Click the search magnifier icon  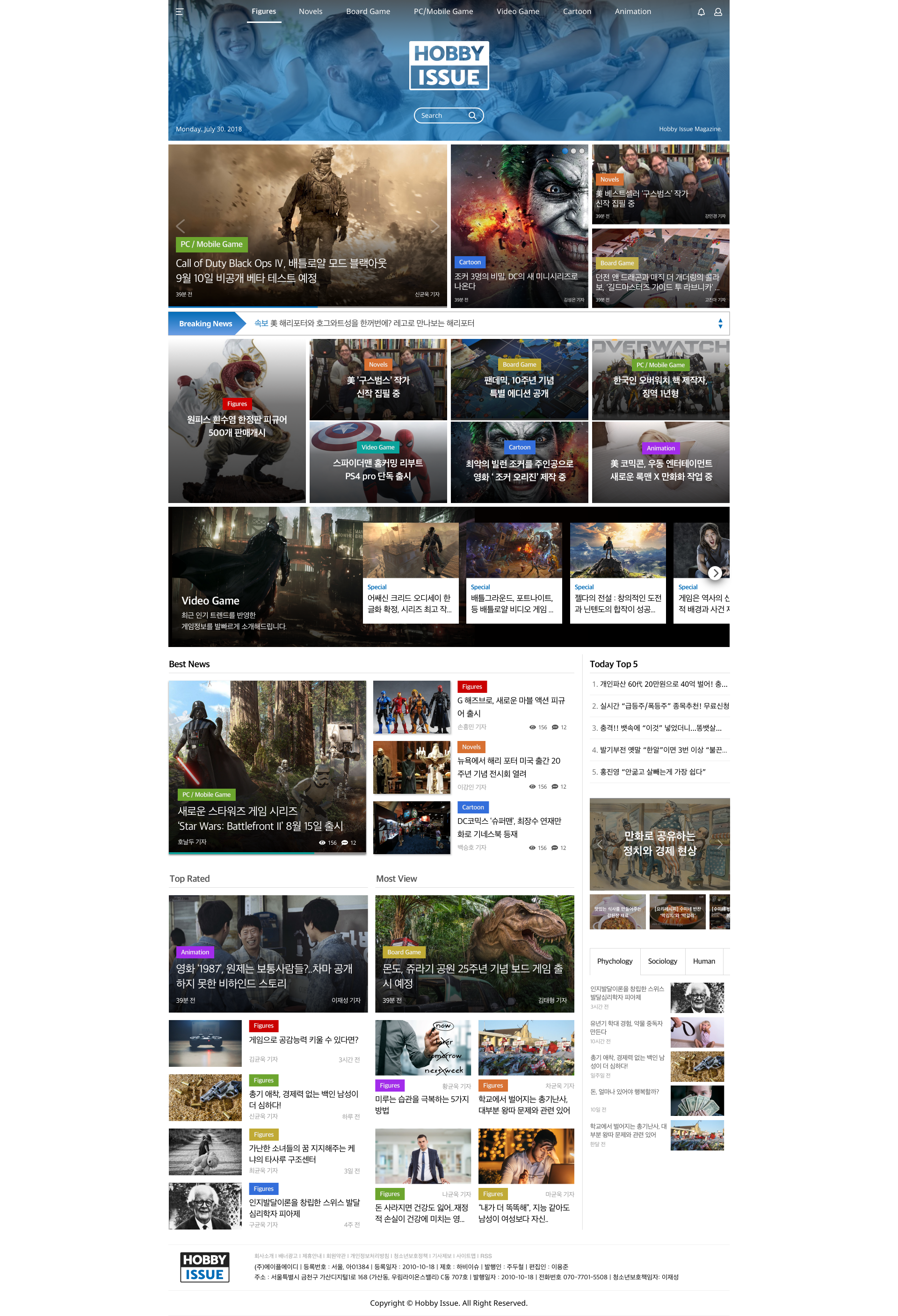coord(472,115)
